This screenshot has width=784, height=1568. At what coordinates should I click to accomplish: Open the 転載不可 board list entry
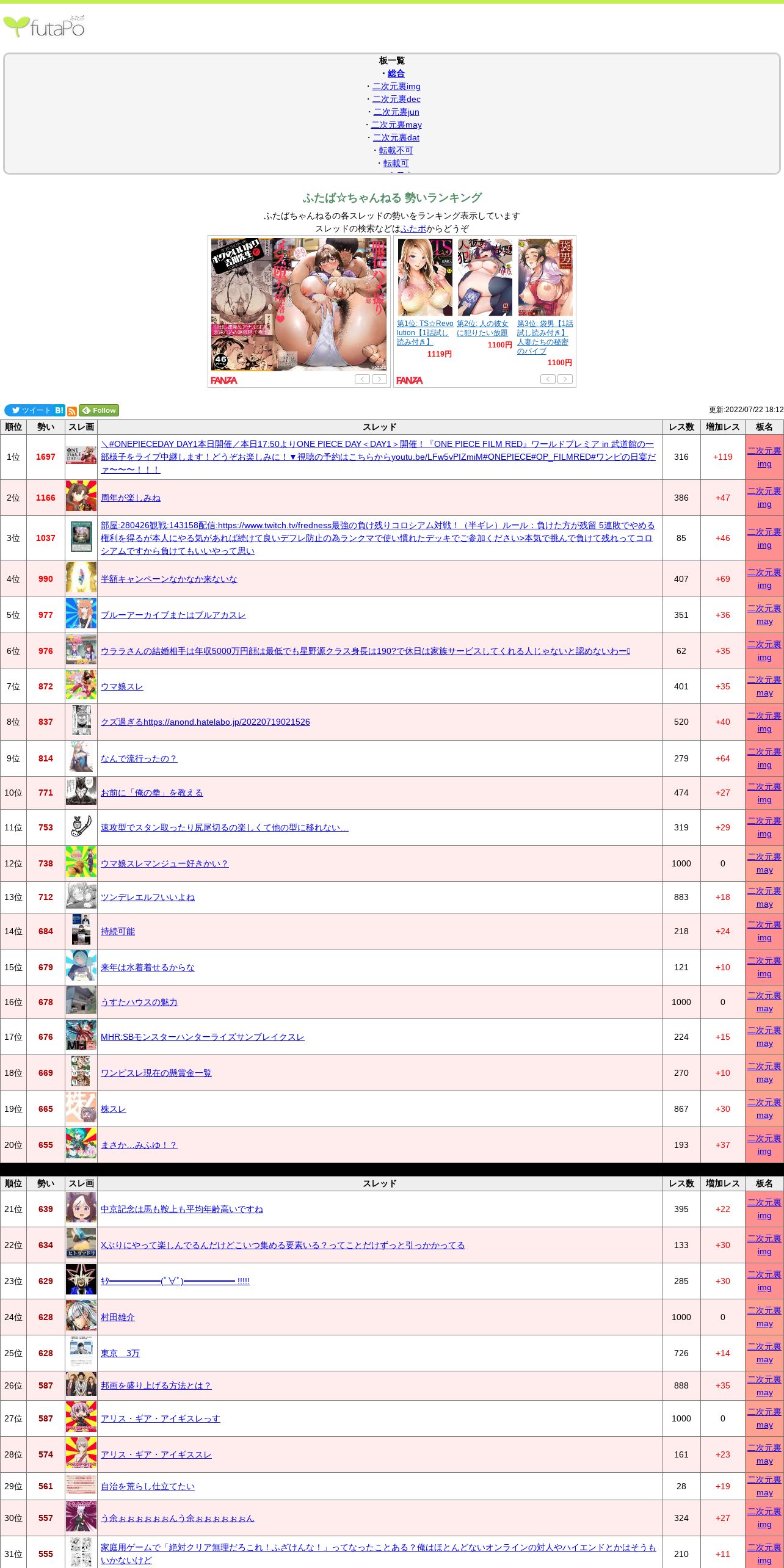point(396,150)
